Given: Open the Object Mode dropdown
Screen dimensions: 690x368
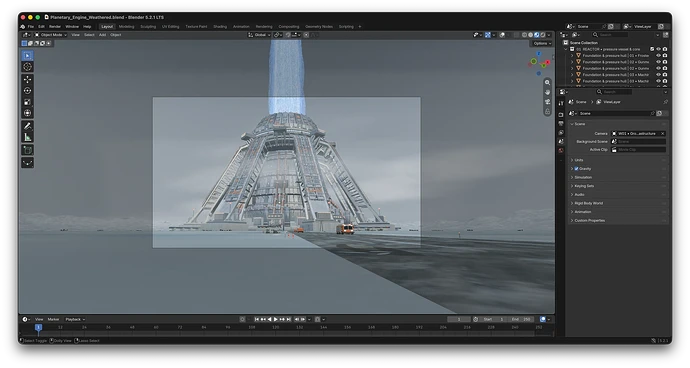Looking at the screenshot, I should pyautogui.click(x=51, y=35).
